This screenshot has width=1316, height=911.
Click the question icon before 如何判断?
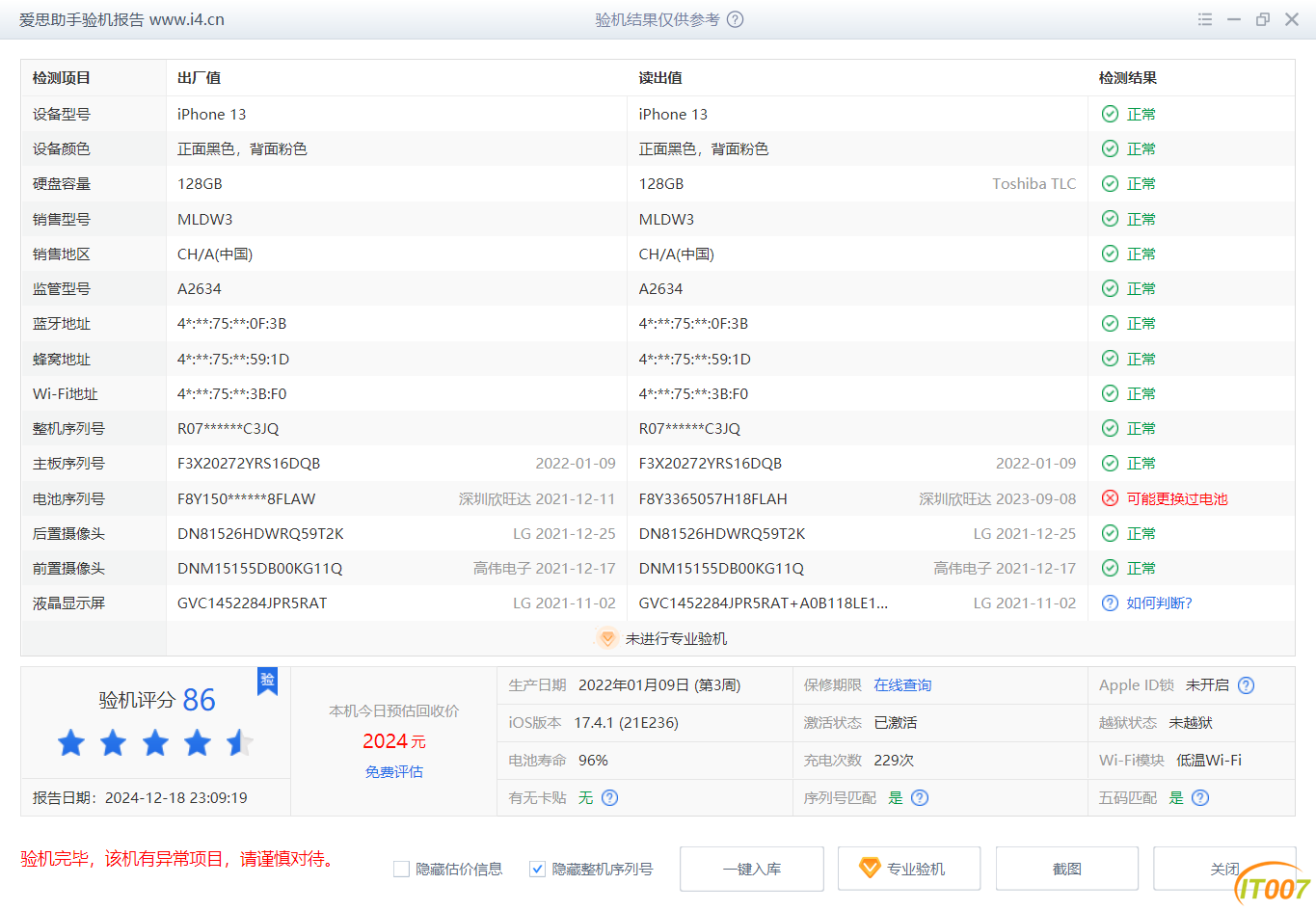coord(1110,603)
